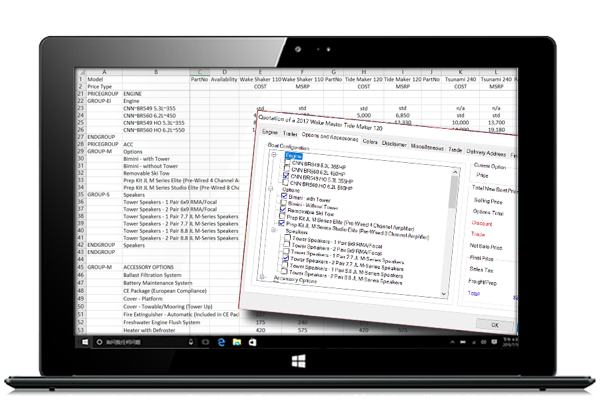Image resolution: width=600 pixels, height=407 pixels.
Task: Select the Speakers node in the tree
Action: [296, 231]
